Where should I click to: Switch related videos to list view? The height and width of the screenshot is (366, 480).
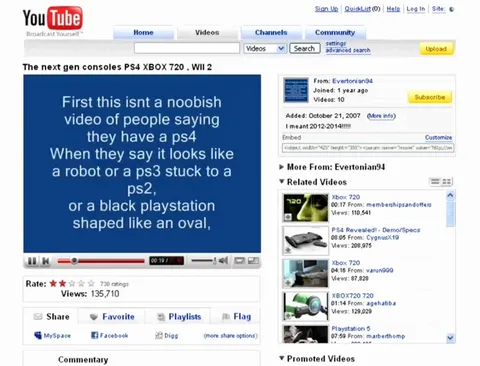435,182
